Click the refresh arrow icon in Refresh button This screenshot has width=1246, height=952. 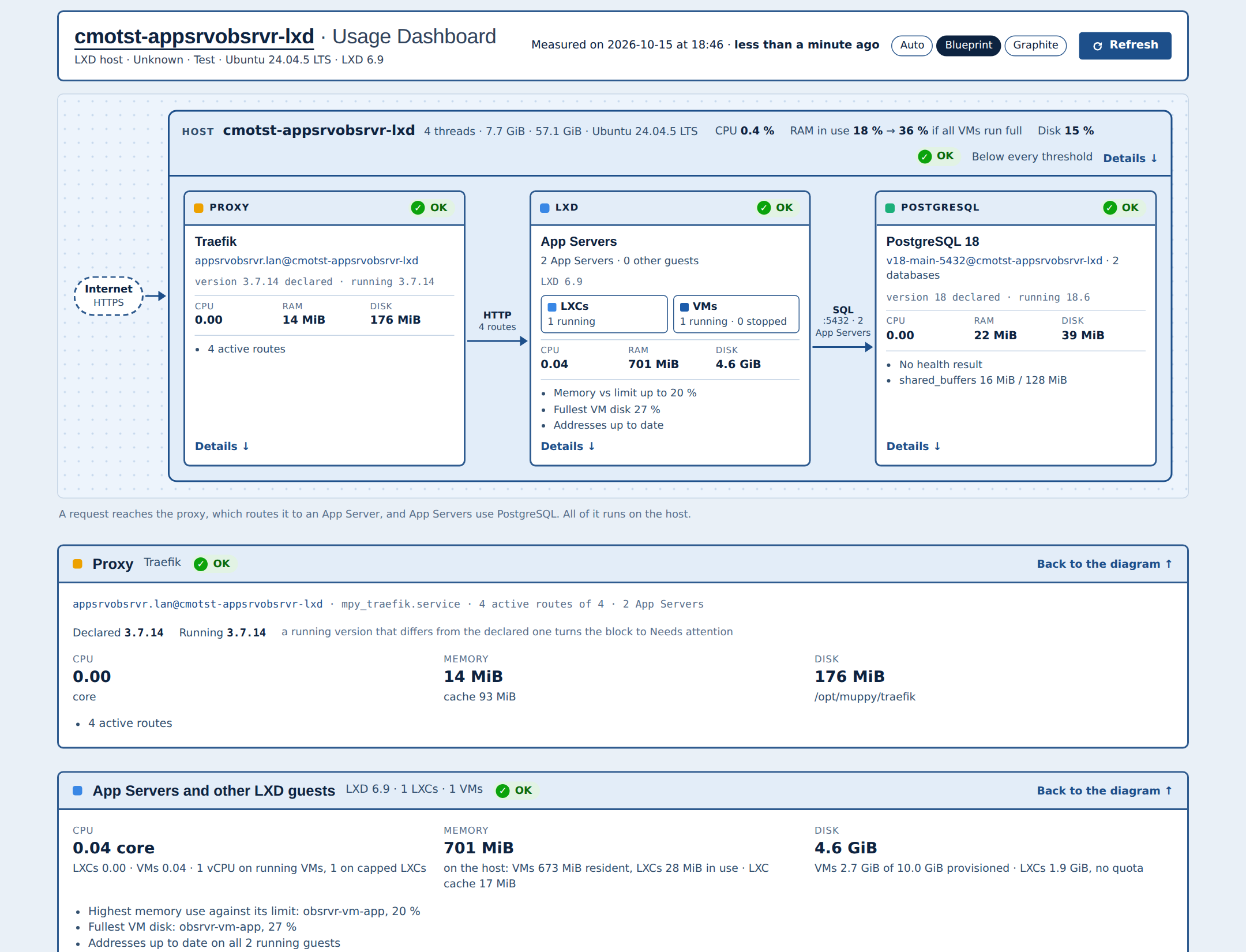click(1098, 46)
